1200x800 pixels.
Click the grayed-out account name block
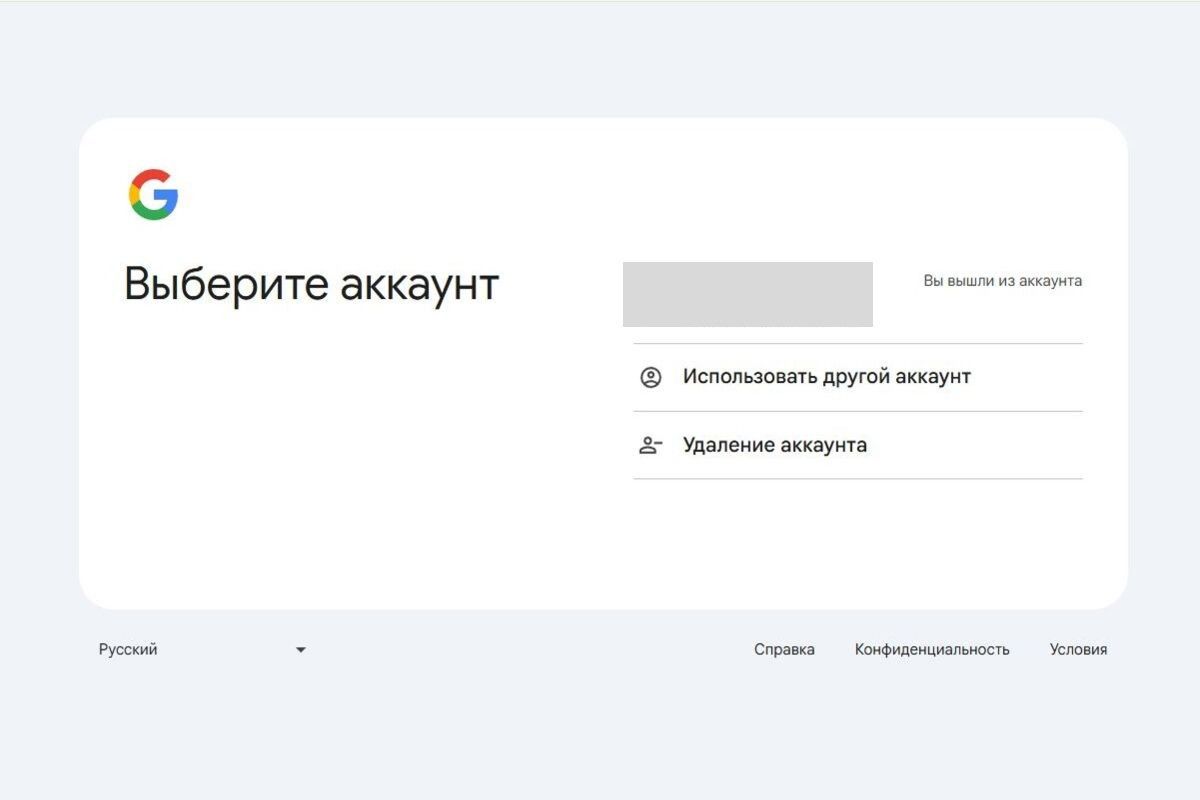[748, 295]
